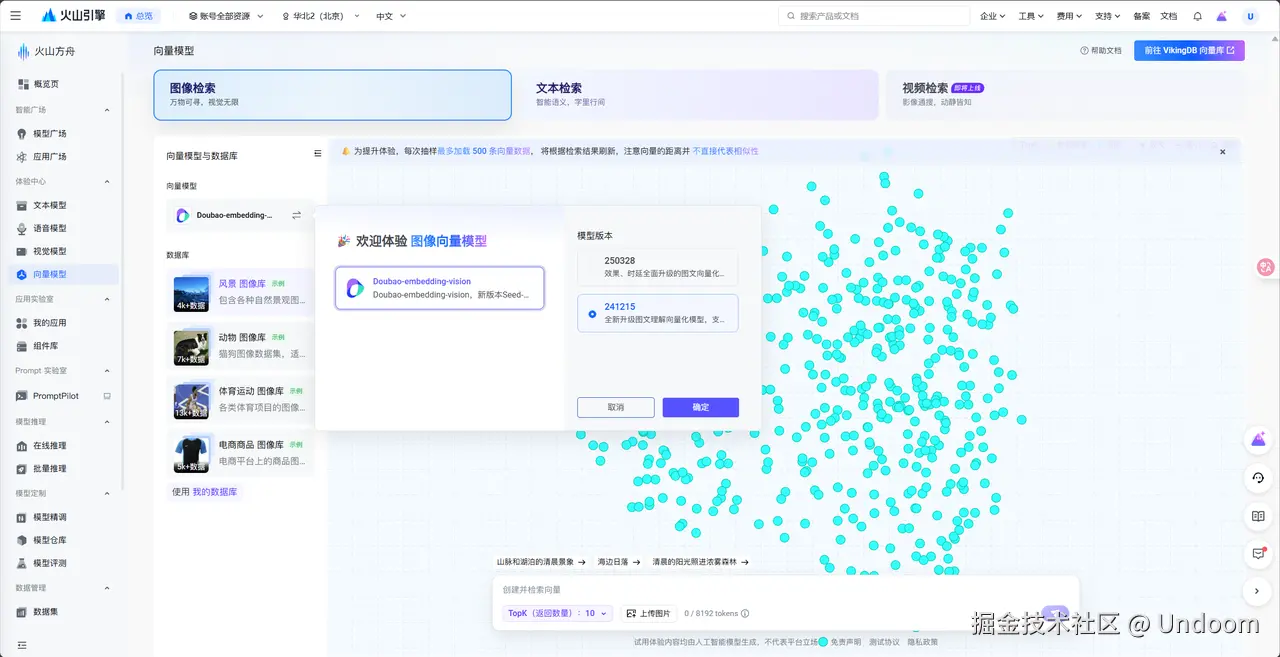Viewport: 1280px width, 657px height.
Task: Click the user avatar U
Action: pos(1250,16)
